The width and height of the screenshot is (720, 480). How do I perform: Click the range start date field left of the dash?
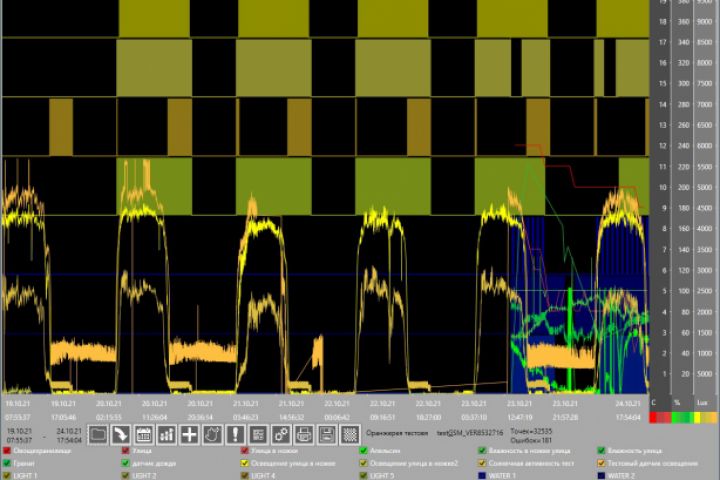pyautogui.click(x=19, y=435)
